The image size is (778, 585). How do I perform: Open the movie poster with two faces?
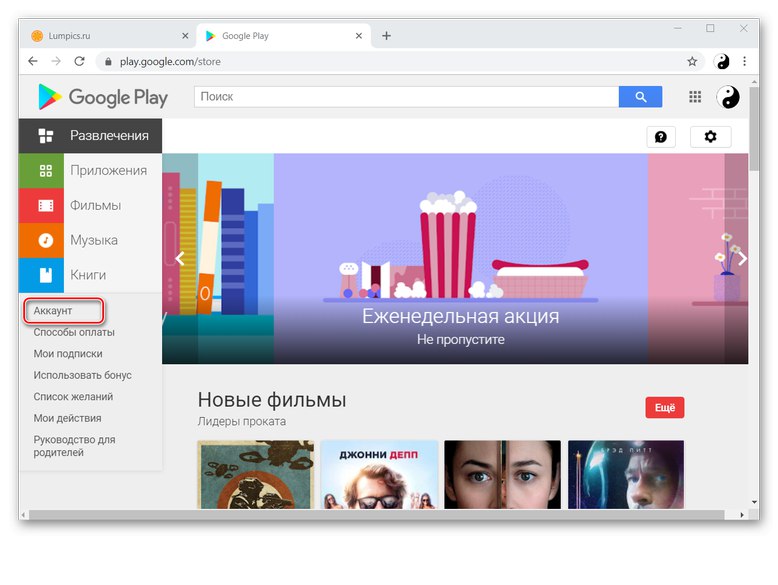(x=503, y=474)
